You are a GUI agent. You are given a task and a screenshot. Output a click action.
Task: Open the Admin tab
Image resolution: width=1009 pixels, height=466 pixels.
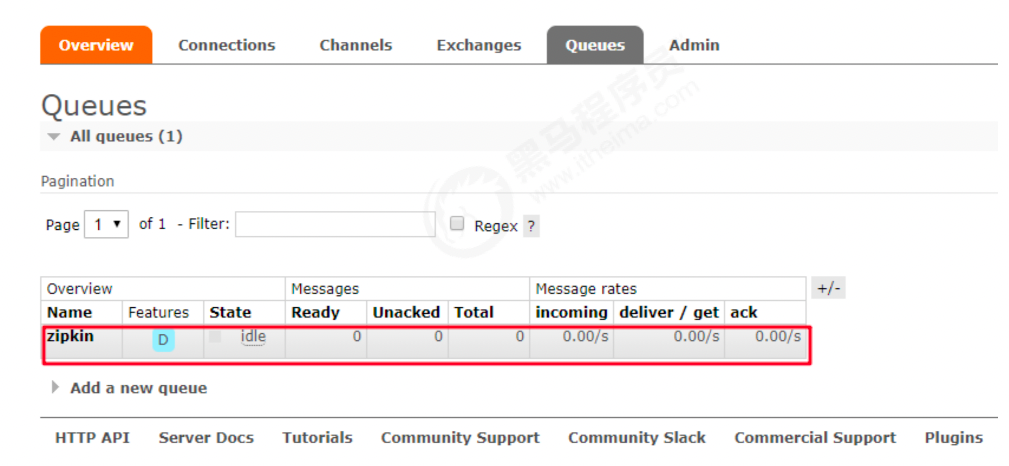tap(694, 45)
